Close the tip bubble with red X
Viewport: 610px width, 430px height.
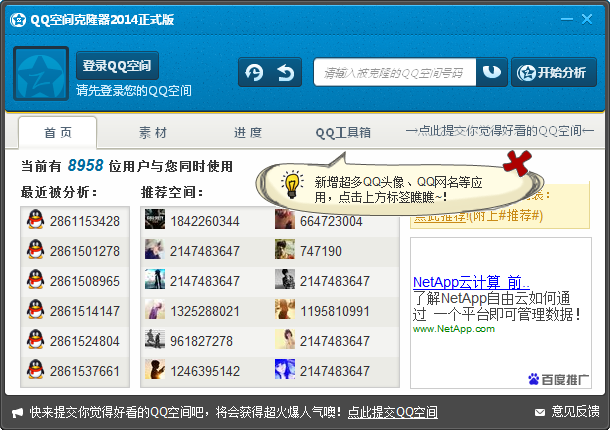[517, 163]
